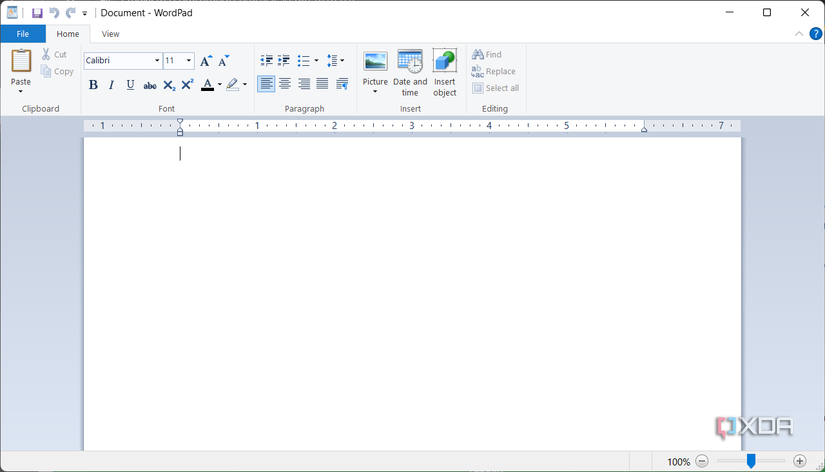
Task: Insert a Picture using picture icon
Action: [x=375, y=62]
